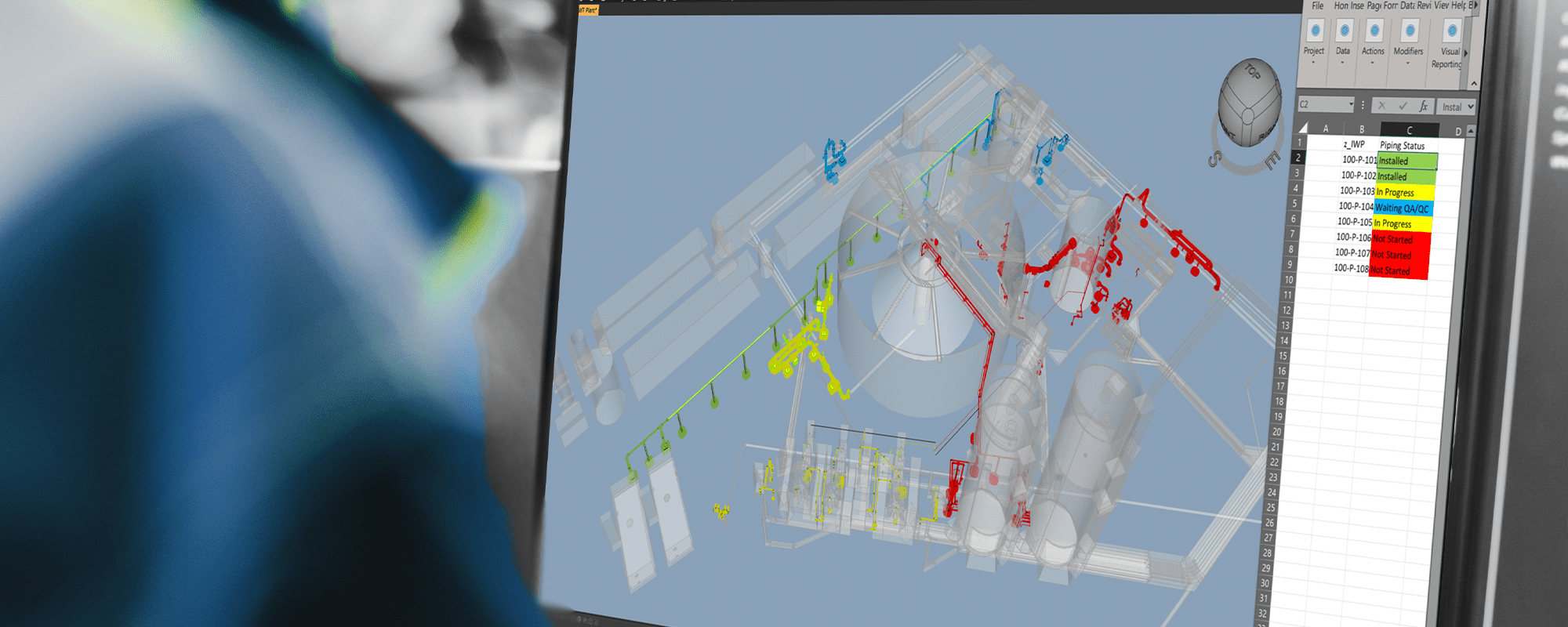
Task: Click the Data ribbon icon
Action: pyautogui.click(x=1344, y=31)
